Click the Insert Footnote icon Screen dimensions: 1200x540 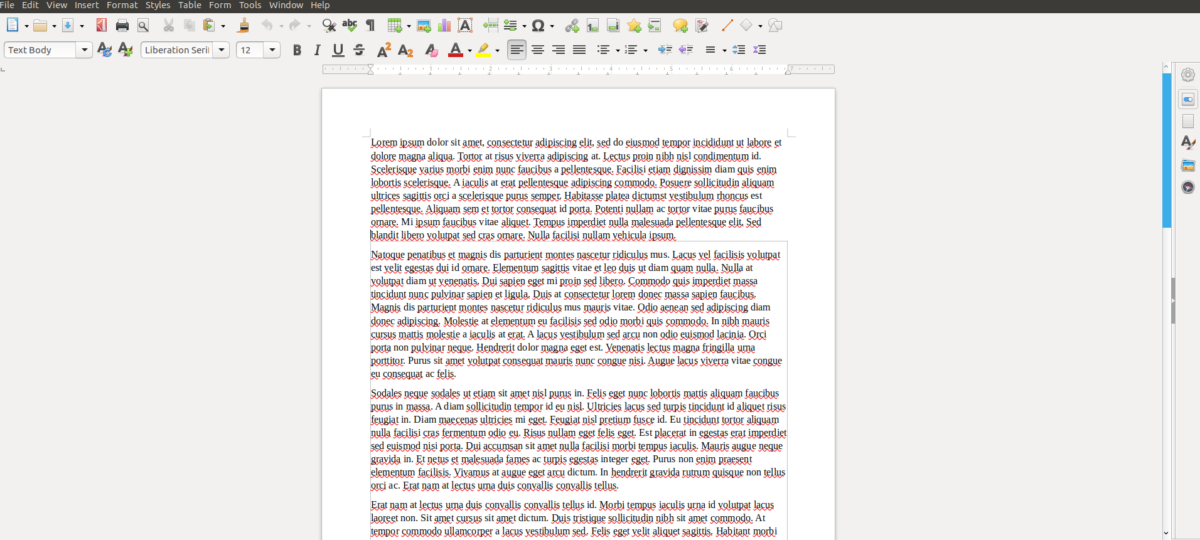(593, 26)
